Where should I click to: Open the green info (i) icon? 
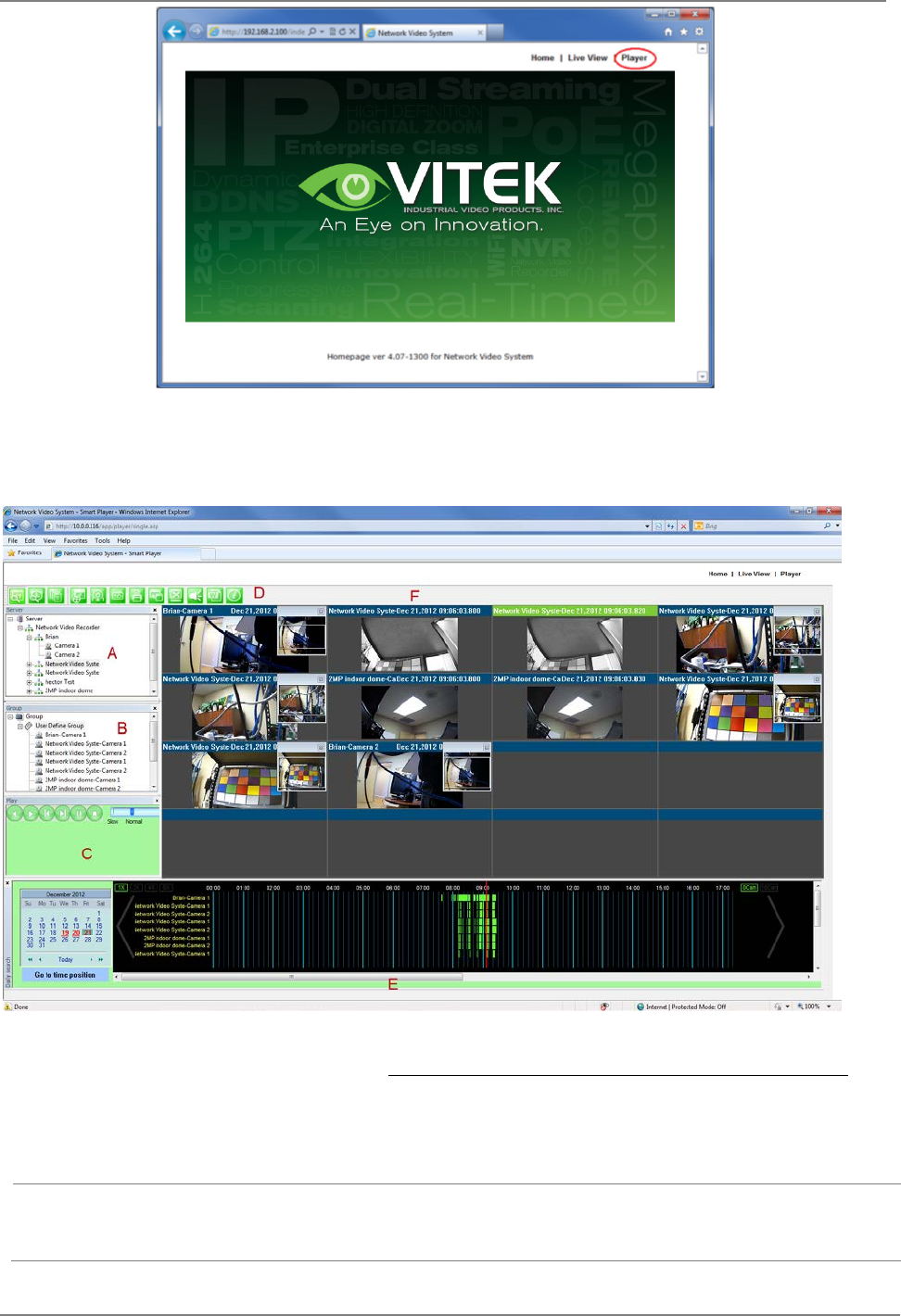pyautogui.click(x=235, y=595)
